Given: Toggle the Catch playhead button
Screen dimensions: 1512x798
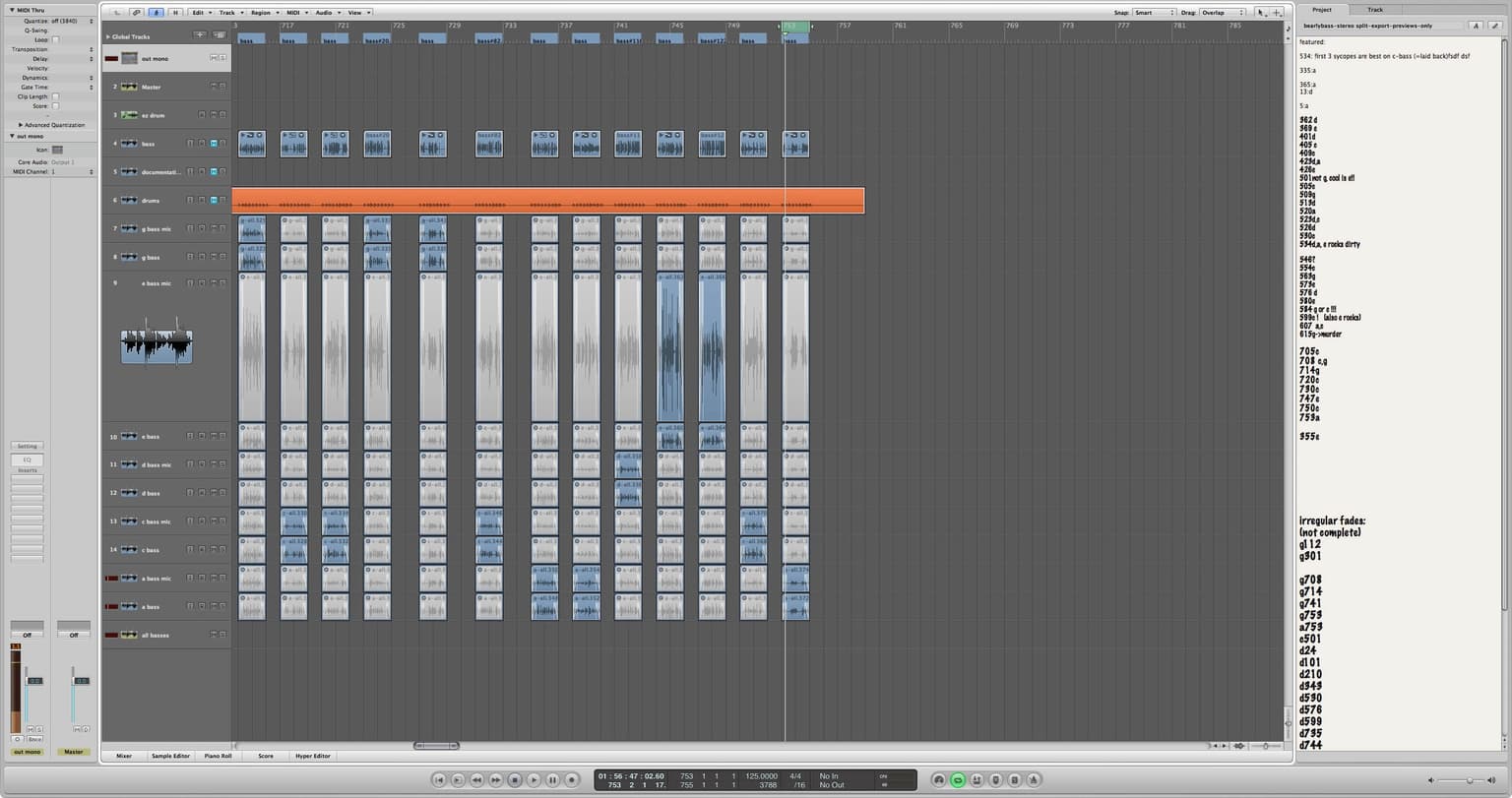Looking at the screenshot, I should pyautogui.click(x=157, y=13).
